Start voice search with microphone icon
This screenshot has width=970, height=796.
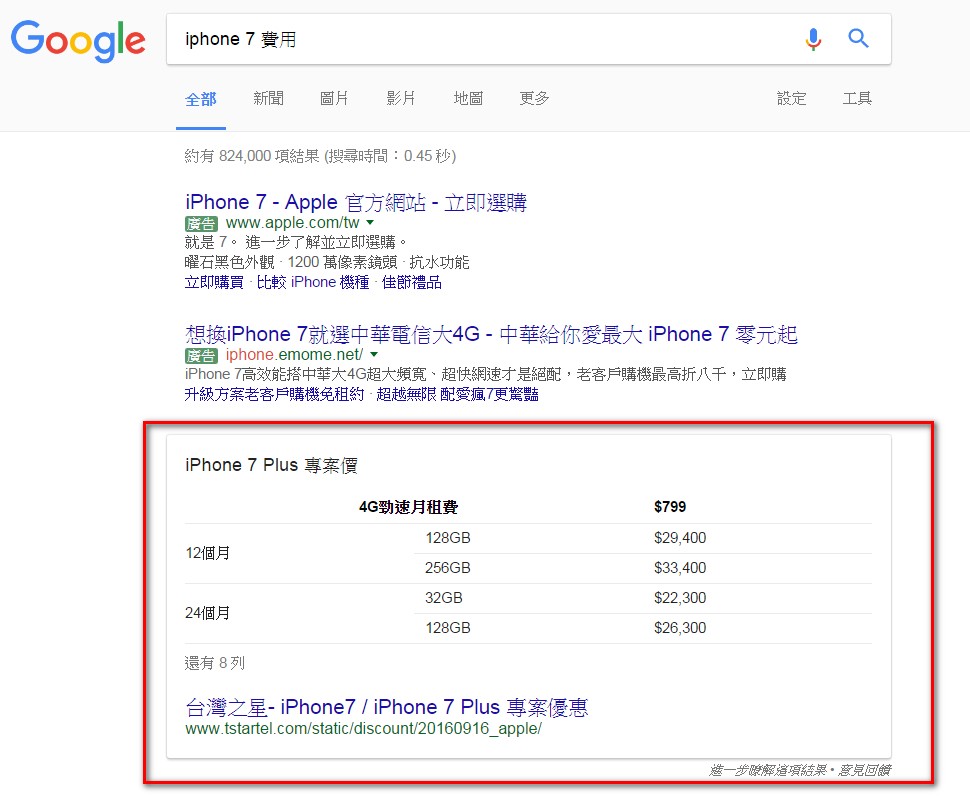coord(813,39)
